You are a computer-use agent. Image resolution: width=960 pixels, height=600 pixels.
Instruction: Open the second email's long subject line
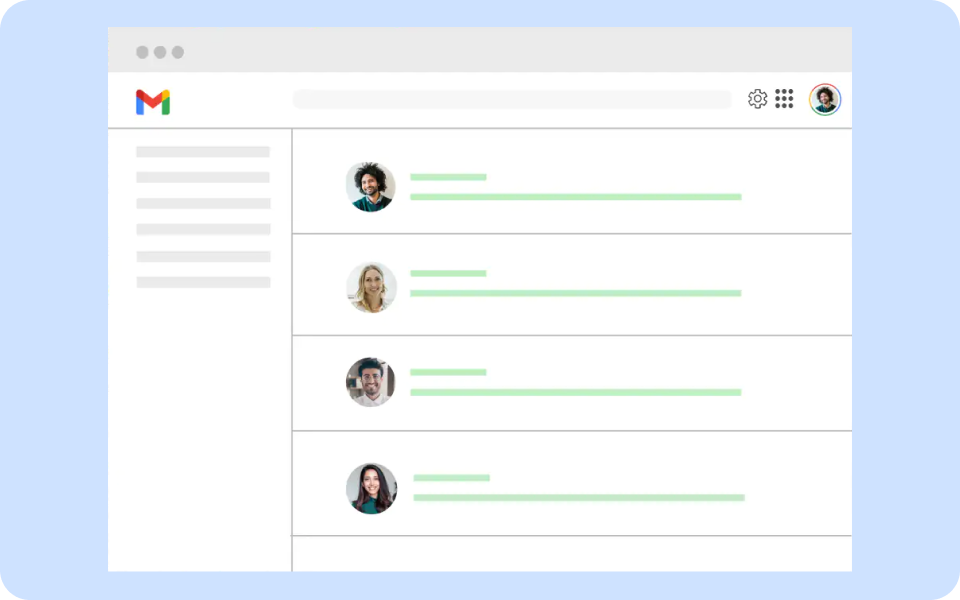575,293
